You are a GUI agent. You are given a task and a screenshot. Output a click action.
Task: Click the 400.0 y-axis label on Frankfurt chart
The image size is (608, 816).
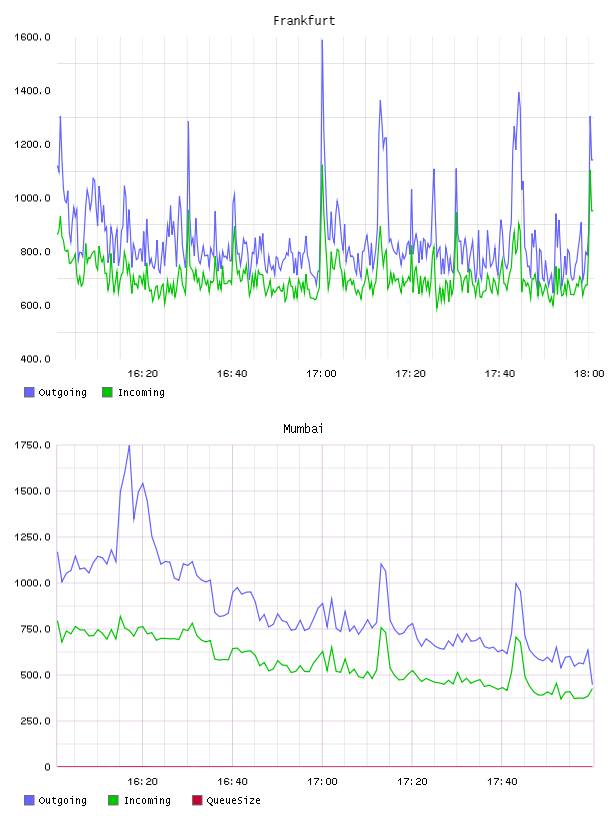(x=35, y=359)
